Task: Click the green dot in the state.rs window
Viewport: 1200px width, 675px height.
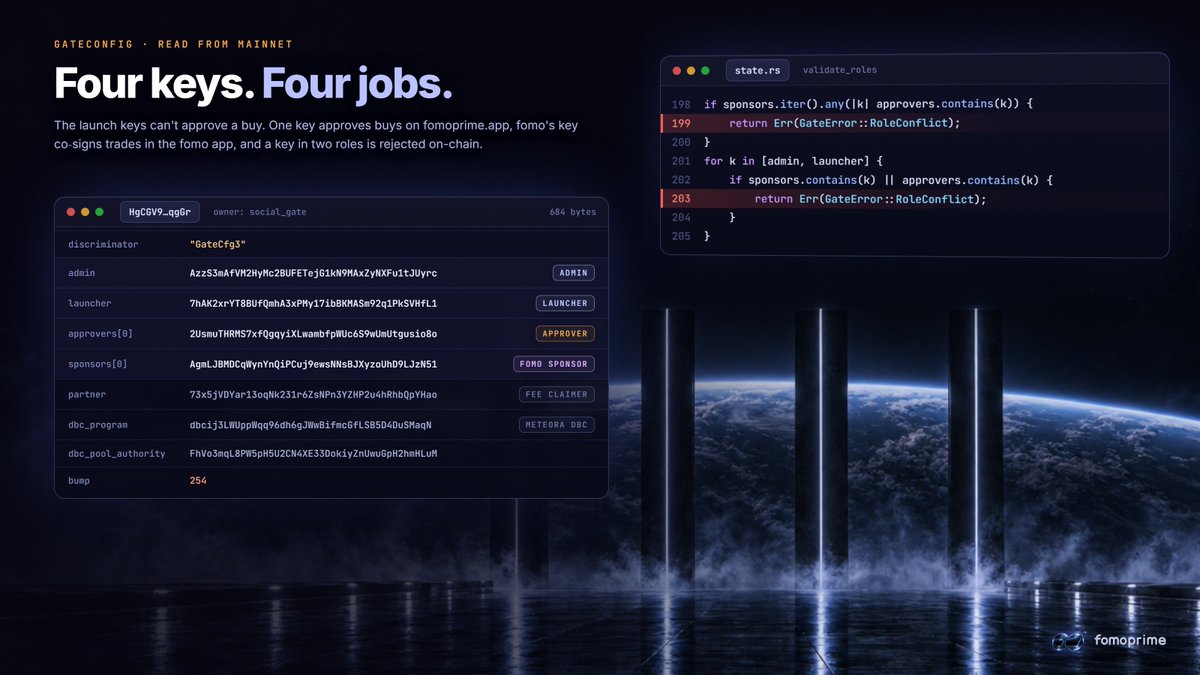Action: [x=705, y=71]
